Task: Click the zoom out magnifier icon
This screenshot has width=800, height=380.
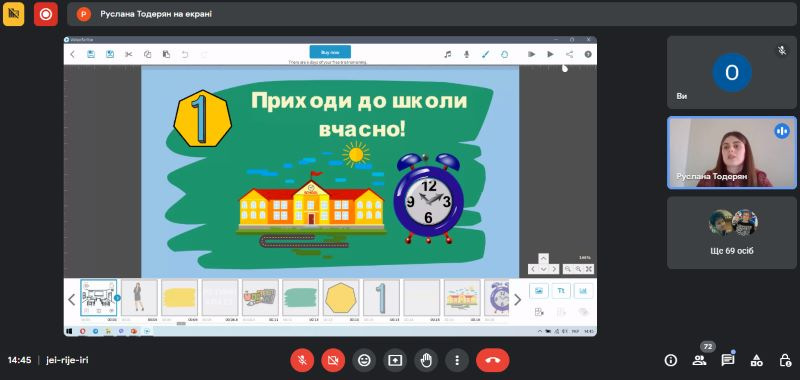Action: pos(568,269)
